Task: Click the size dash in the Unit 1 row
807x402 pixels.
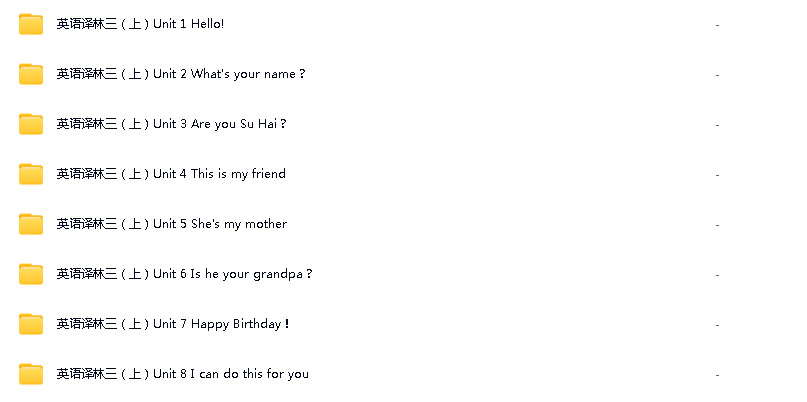Action: 717,25
